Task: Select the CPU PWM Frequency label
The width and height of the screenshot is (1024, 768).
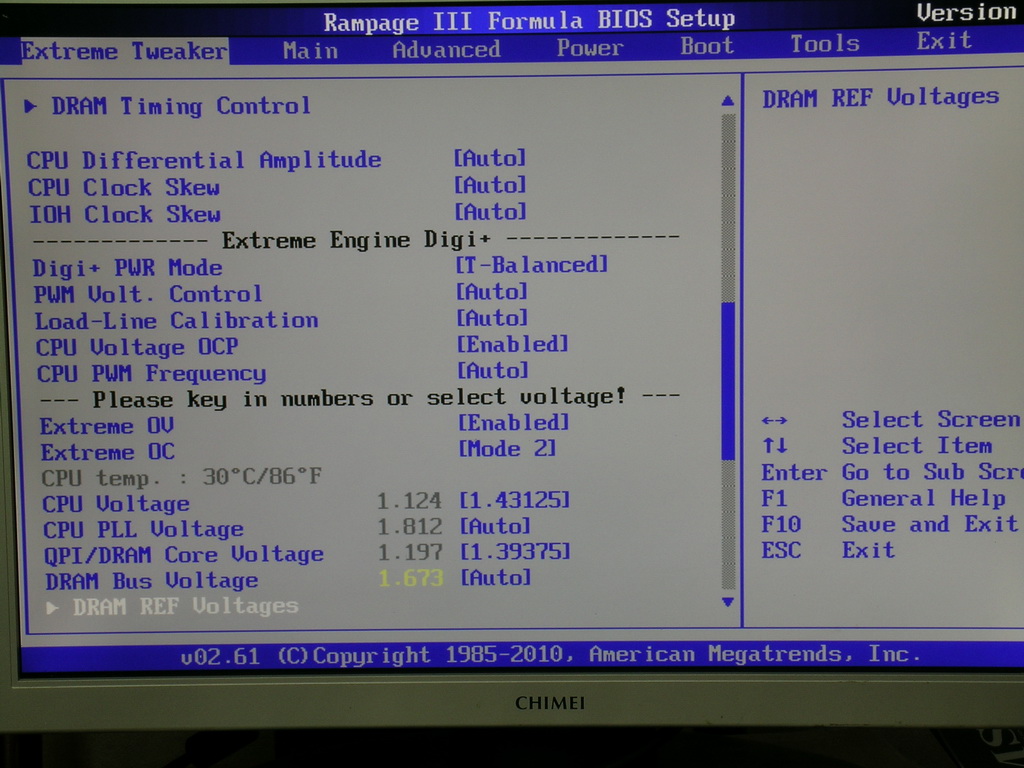Action: coord(152,374)
